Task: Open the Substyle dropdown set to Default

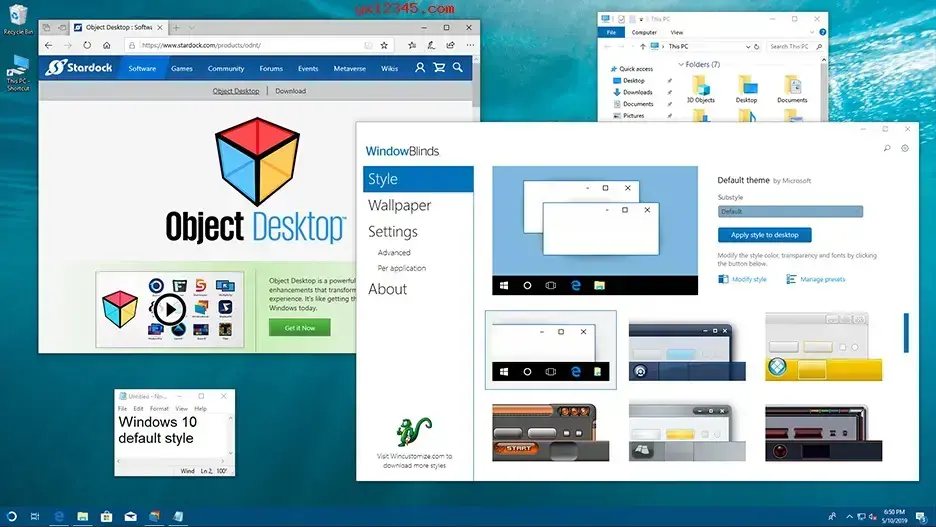Action: [x=790, y=211]
